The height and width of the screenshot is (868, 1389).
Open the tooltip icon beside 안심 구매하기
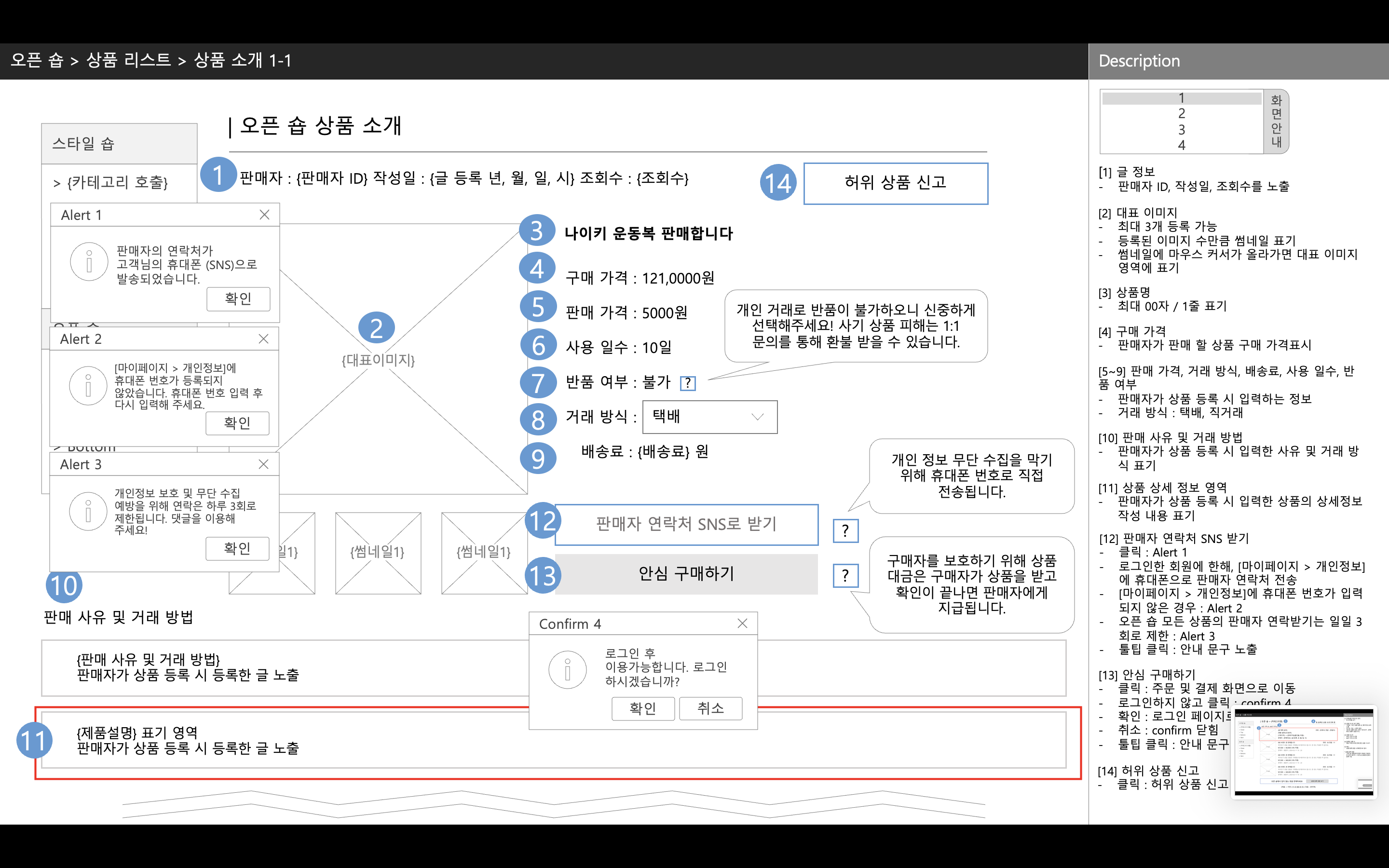tap(845, 575)
